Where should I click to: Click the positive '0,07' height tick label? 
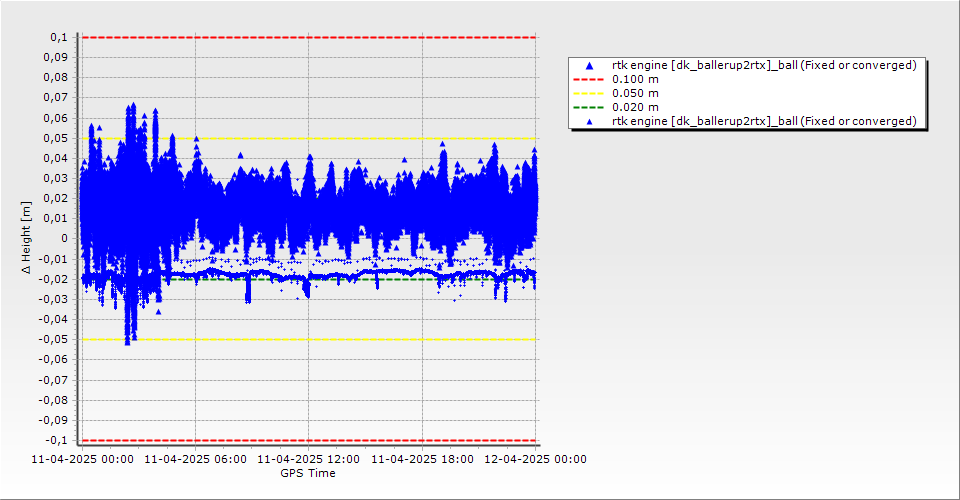point(56,98)
